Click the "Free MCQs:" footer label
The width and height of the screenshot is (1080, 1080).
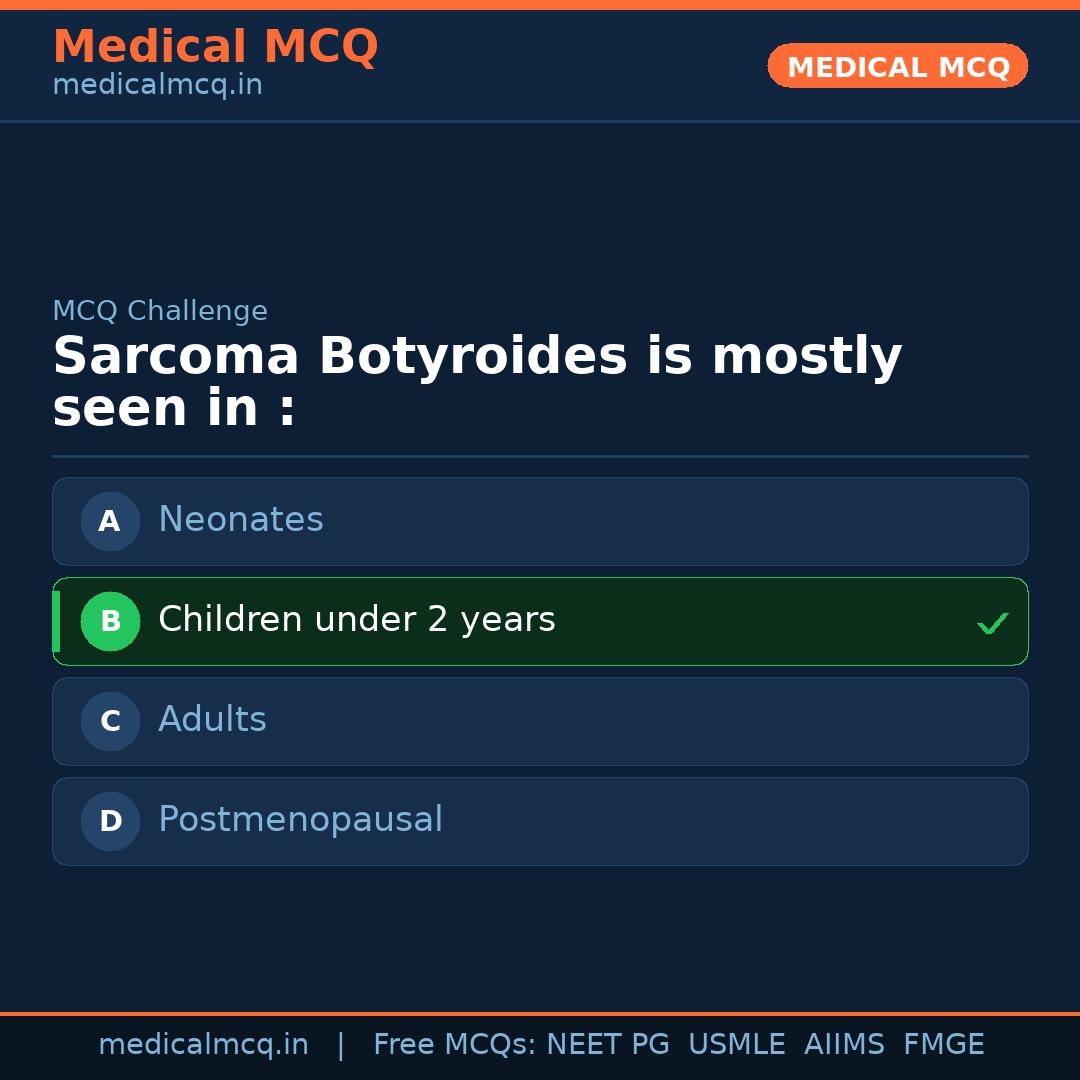(454, 1045)
